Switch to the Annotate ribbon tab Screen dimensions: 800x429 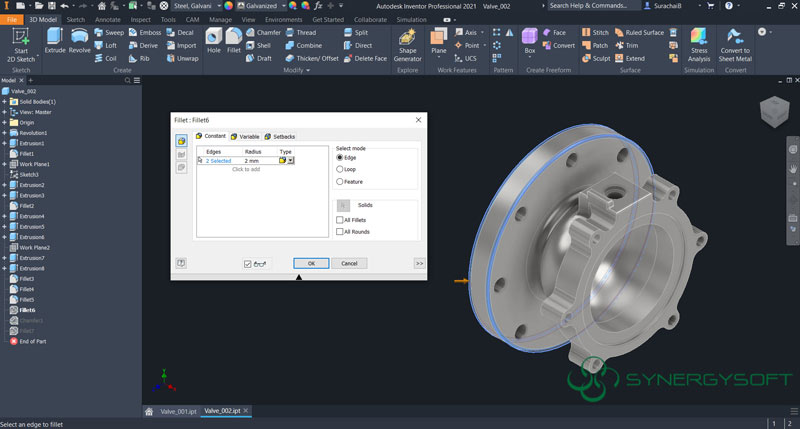tap(108, 19)
